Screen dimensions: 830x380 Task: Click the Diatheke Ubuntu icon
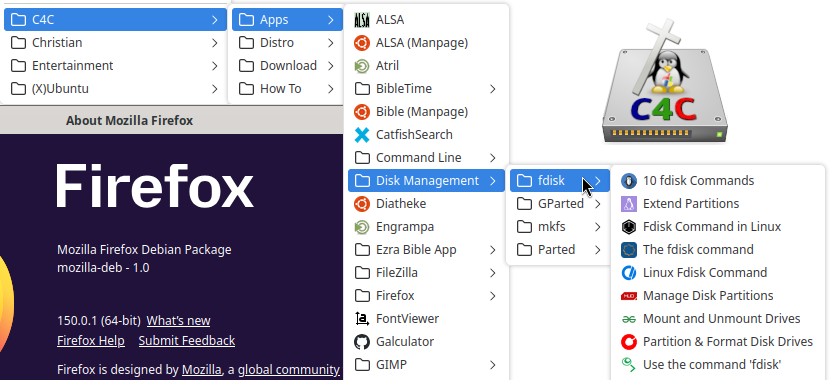pos(362,204)
